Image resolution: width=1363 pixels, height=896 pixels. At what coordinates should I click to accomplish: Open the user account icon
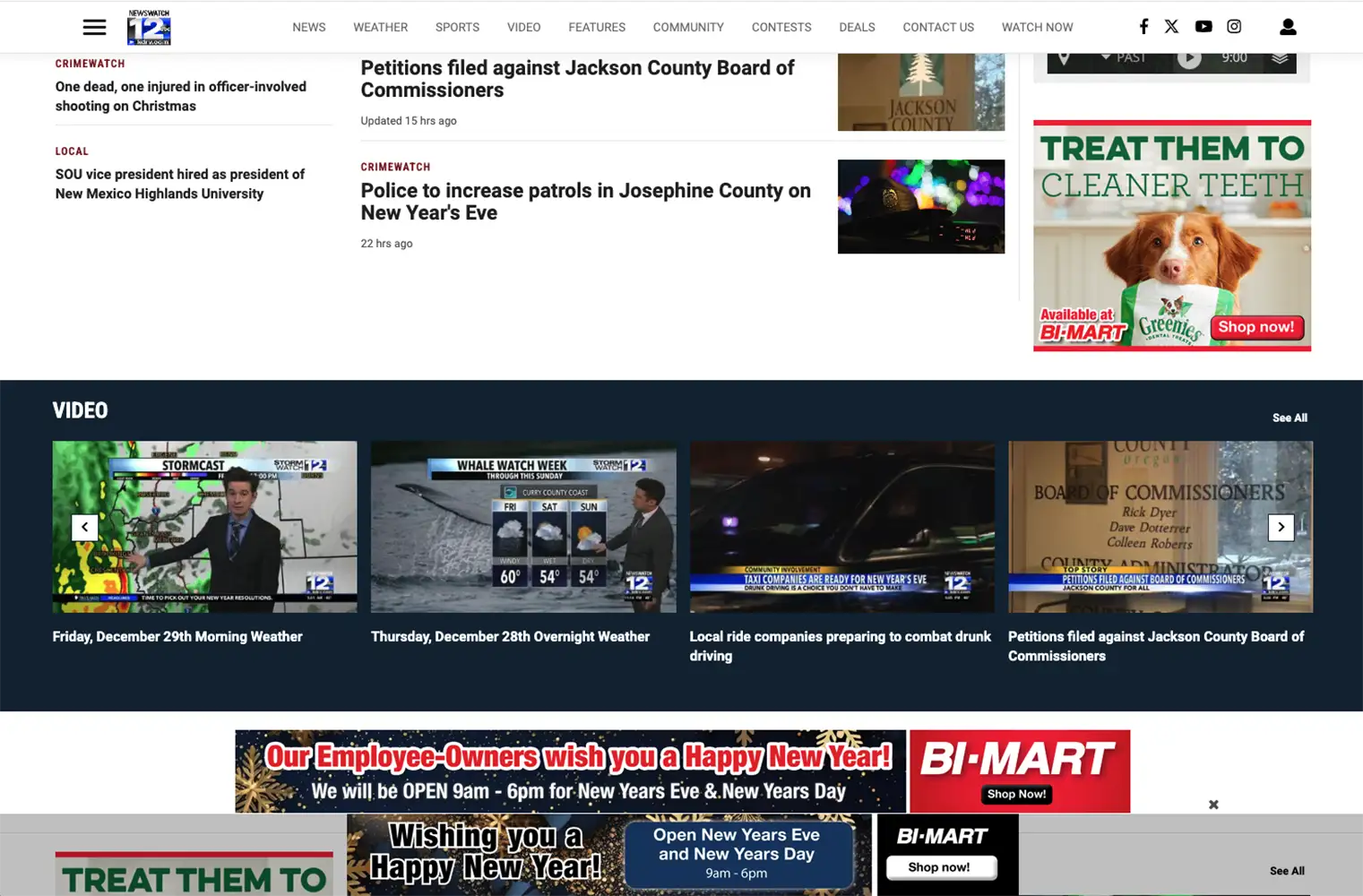(x=1288, y=27)
